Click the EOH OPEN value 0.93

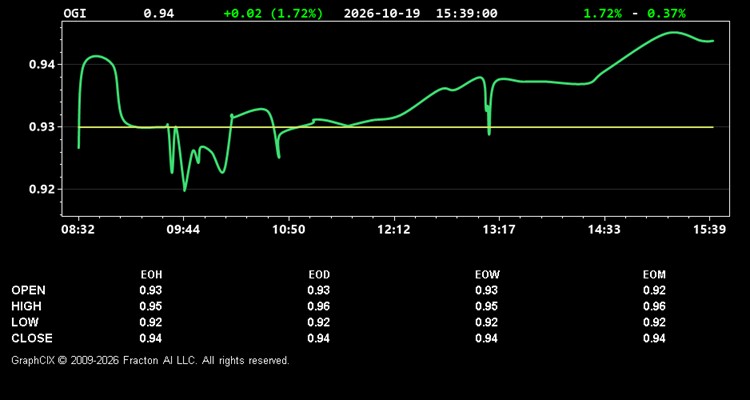point(151,290)
